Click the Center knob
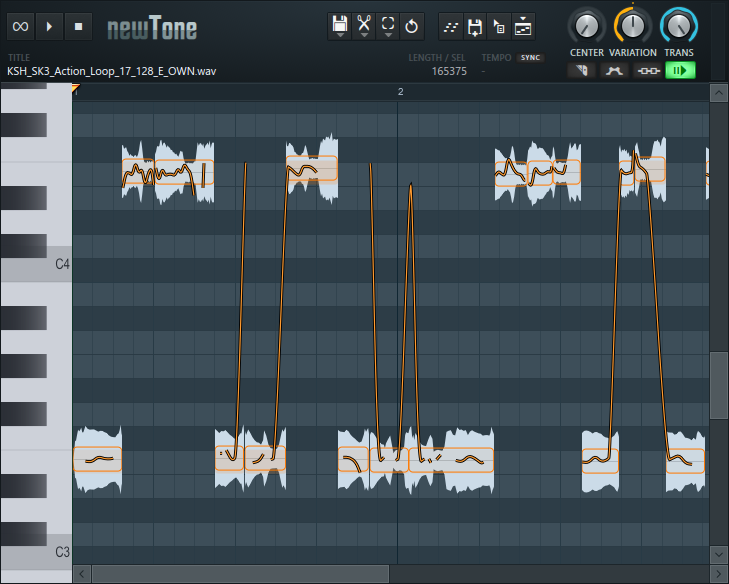The height and width of the screenshot is (584, 729). tap(586, 25)
